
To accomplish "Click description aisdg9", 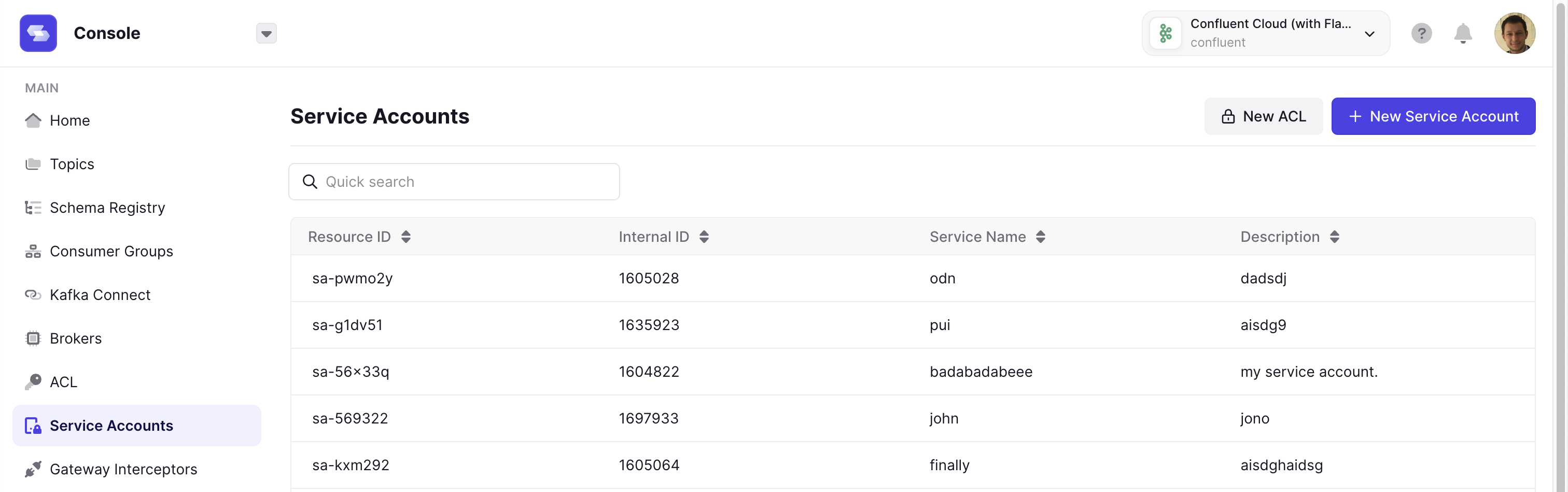I will click(1263, 325).
